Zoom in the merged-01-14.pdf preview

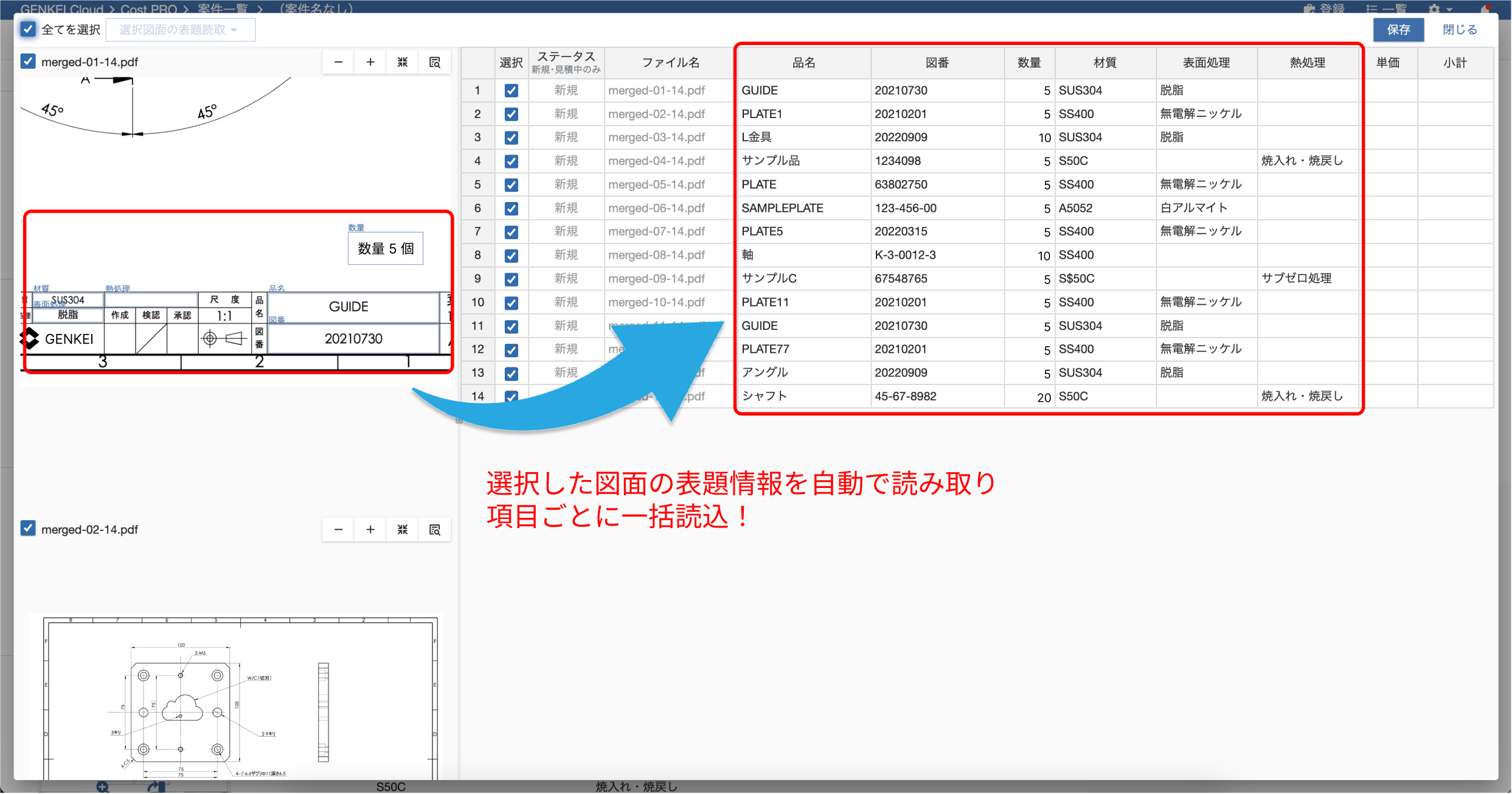click(370, 62)
